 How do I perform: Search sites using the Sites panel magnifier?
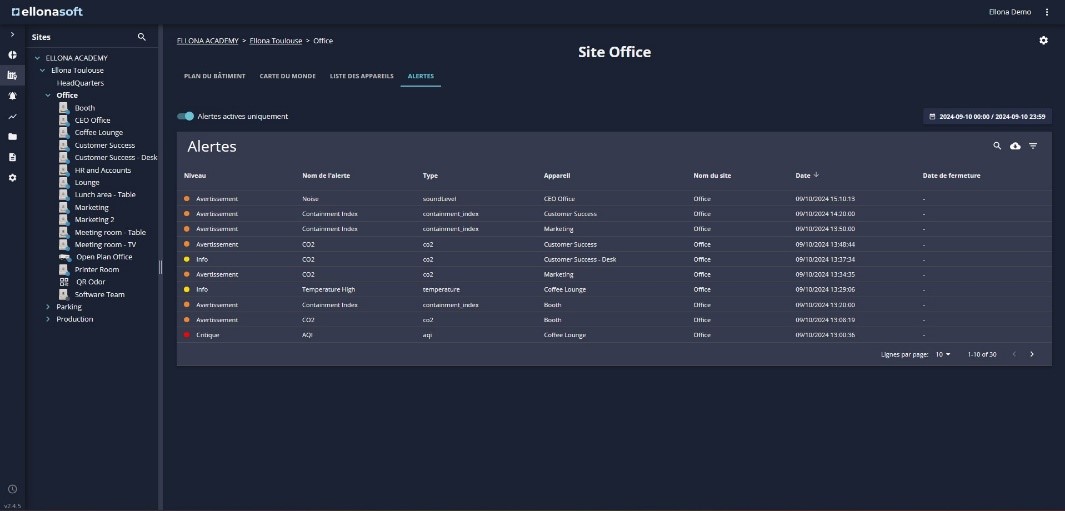142,37
